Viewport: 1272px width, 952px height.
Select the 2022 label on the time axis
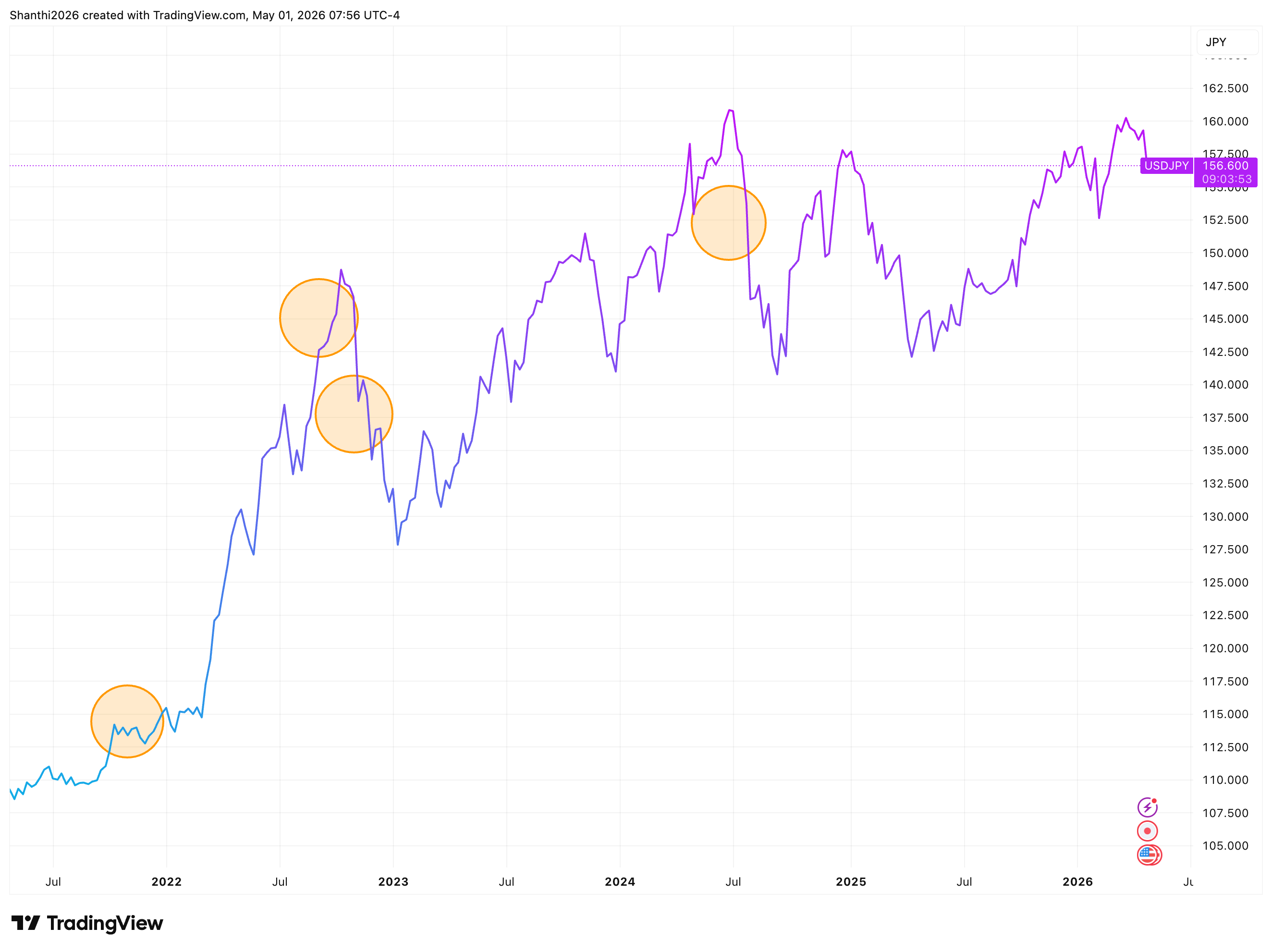click(x=166, y=881)
